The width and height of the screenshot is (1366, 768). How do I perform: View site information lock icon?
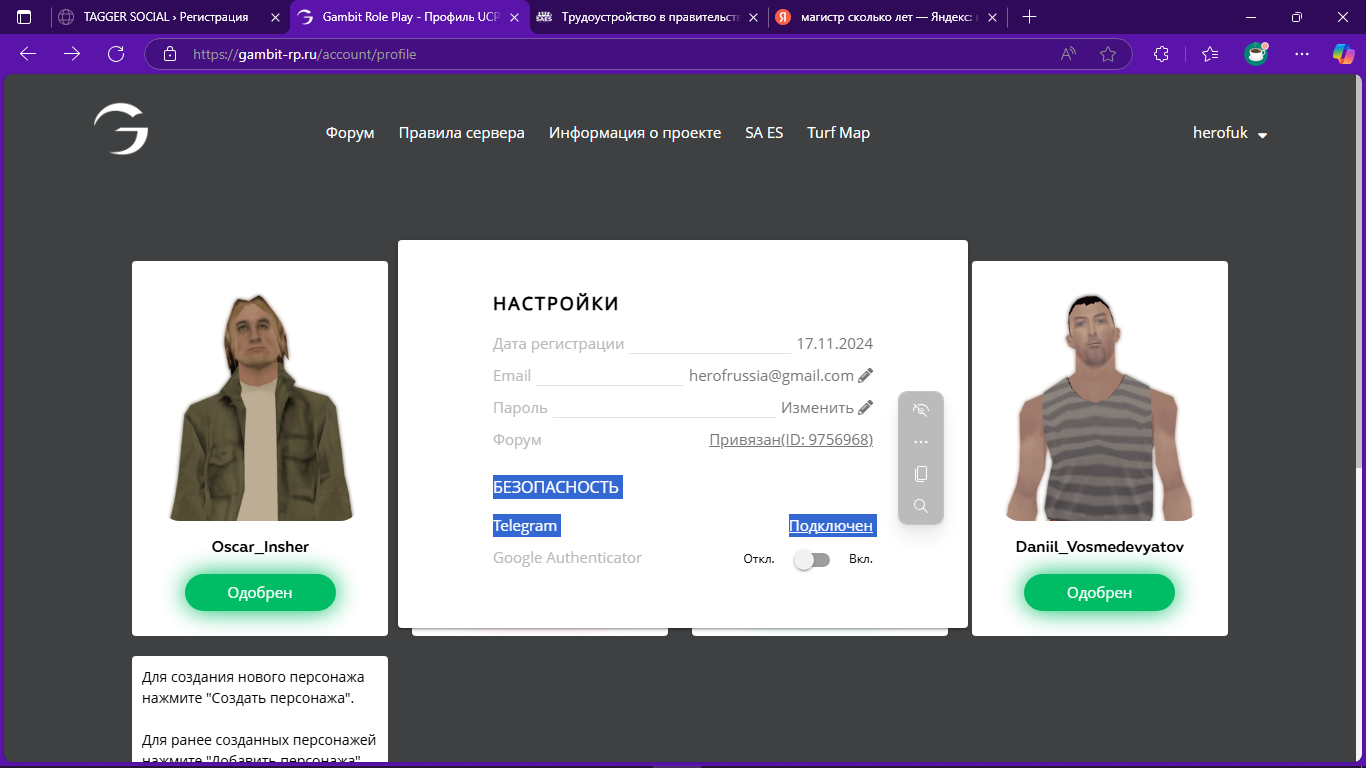pos(170,54)
